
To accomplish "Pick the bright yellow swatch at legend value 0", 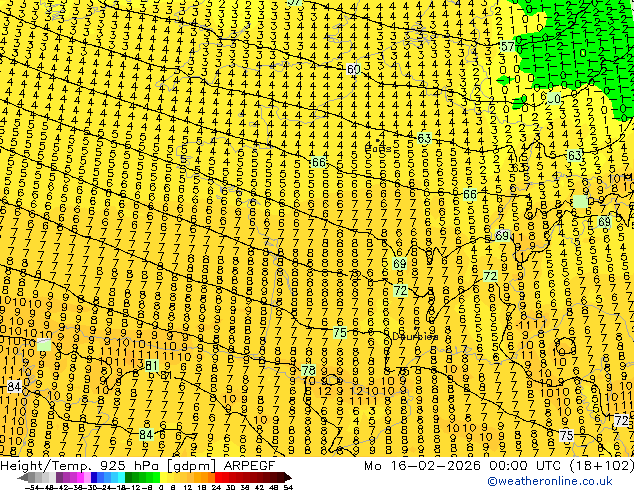I will coord(163,477).
